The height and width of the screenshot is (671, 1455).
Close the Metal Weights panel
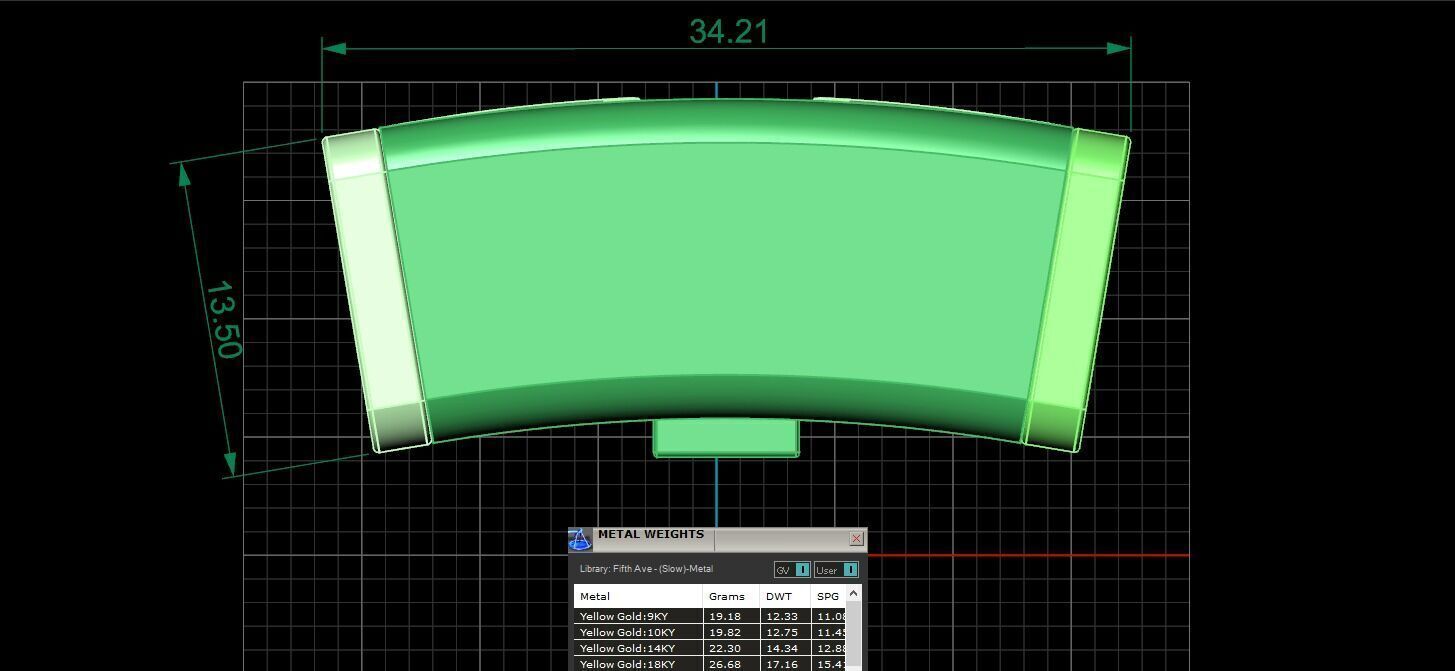pos(856,539)
